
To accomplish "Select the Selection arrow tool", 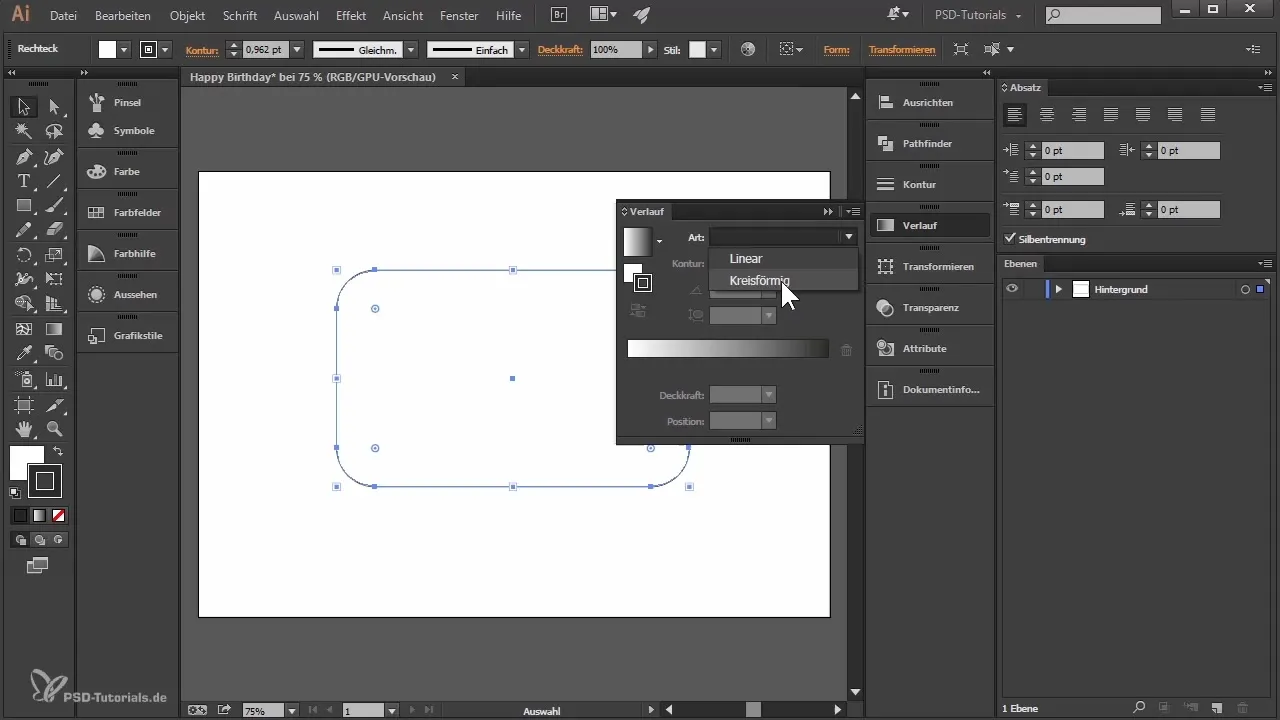I will tap(24, 107).
